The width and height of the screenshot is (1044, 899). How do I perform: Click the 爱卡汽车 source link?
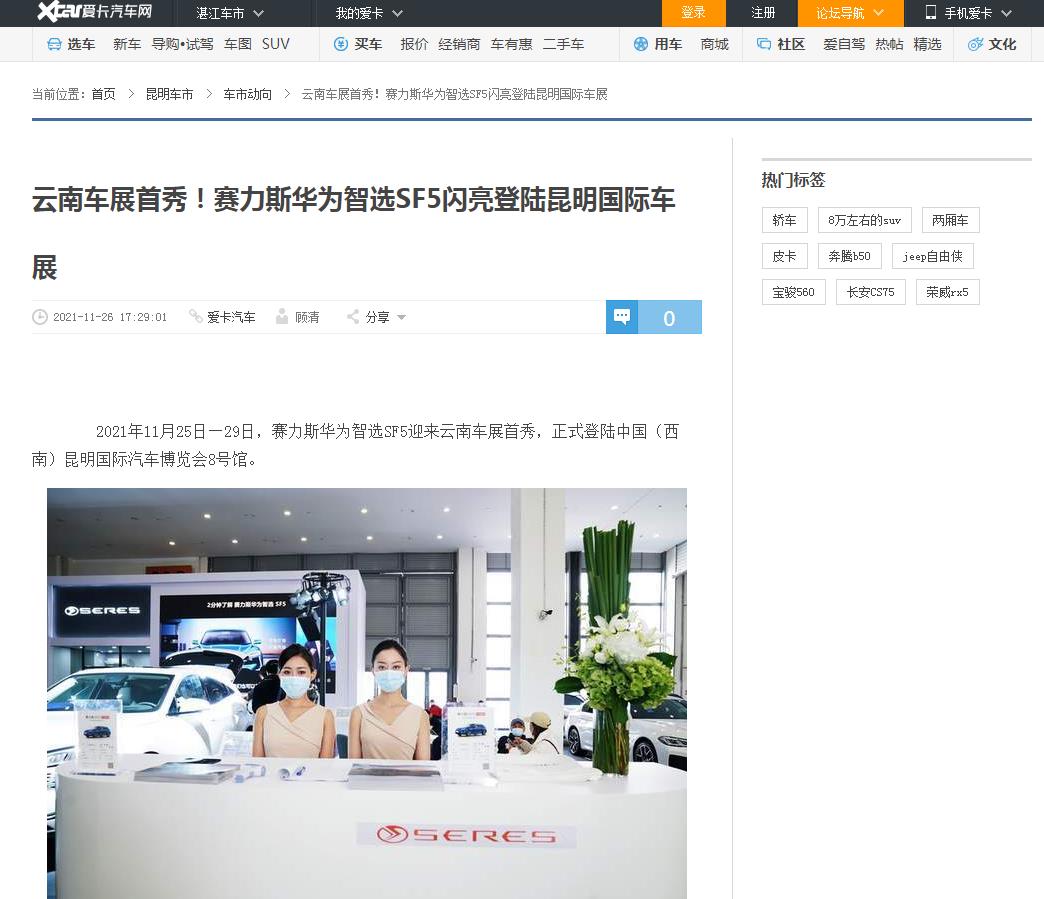pos(231,317)
